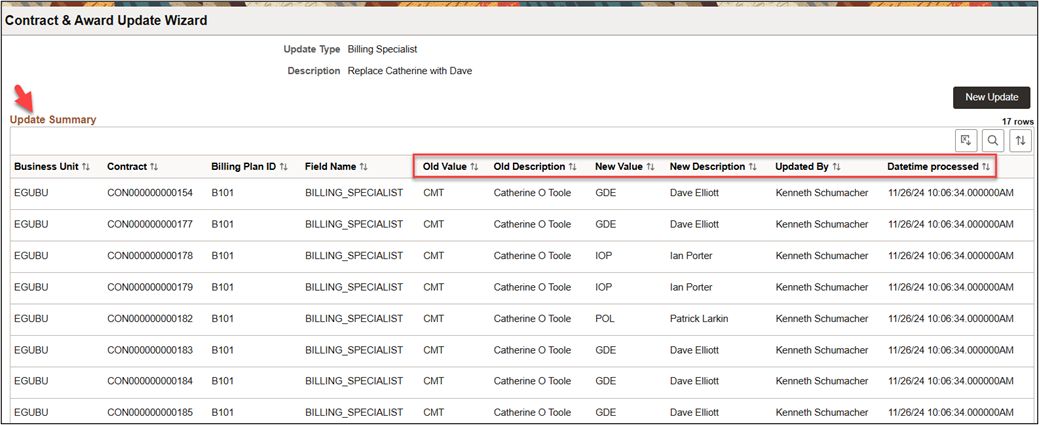Select contract CON000000000177 cell

(x=150, y=224)
